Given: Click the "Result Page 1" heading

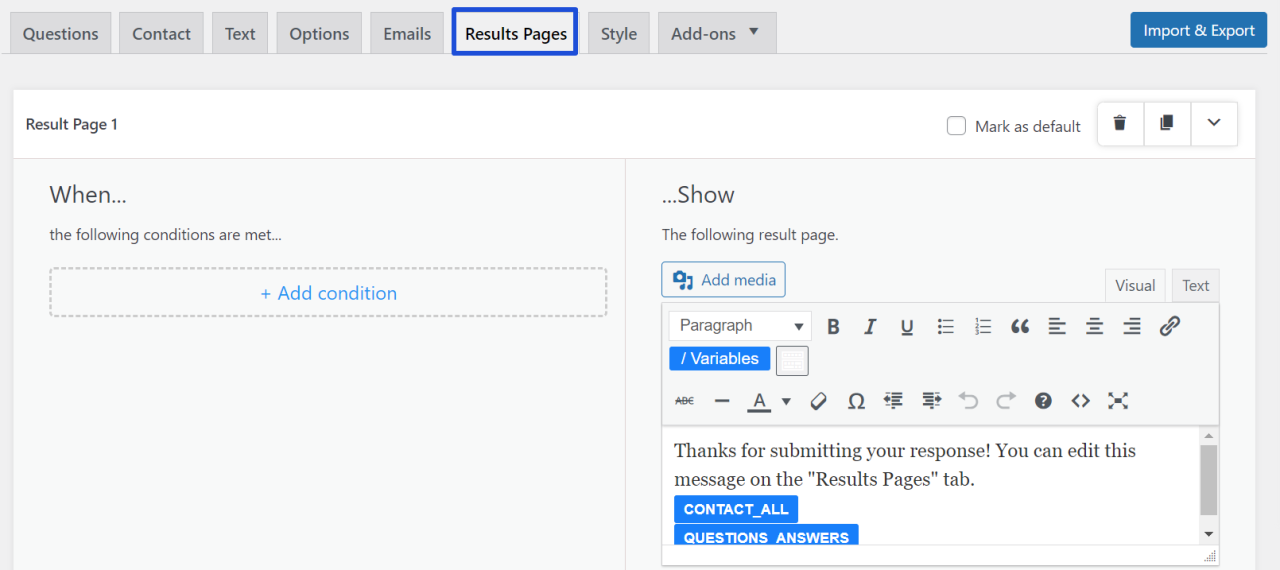Looking at the screenshot, I should coord(72,124).
